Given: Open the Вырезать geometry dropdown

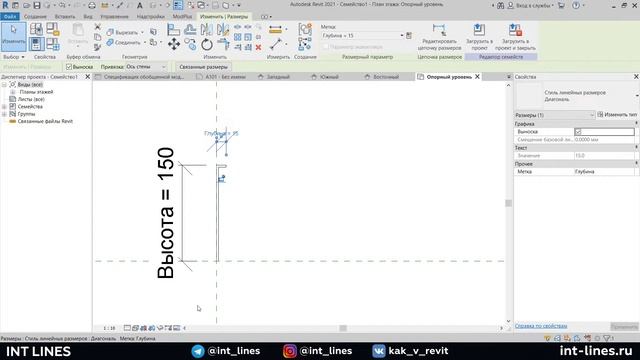Looking at the screenshot, I should 142,32.
